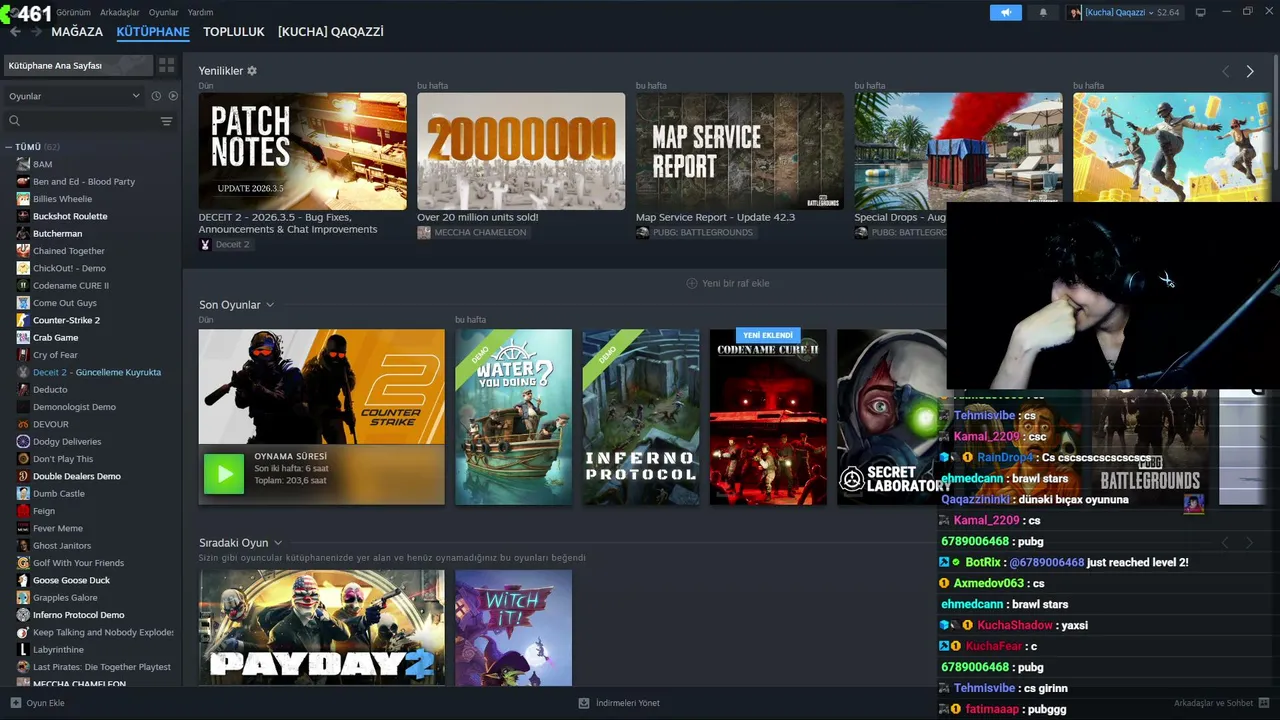The image size is (1280, 720).
Task: Go back with the left navigation arrow
Action: (15, 32)
